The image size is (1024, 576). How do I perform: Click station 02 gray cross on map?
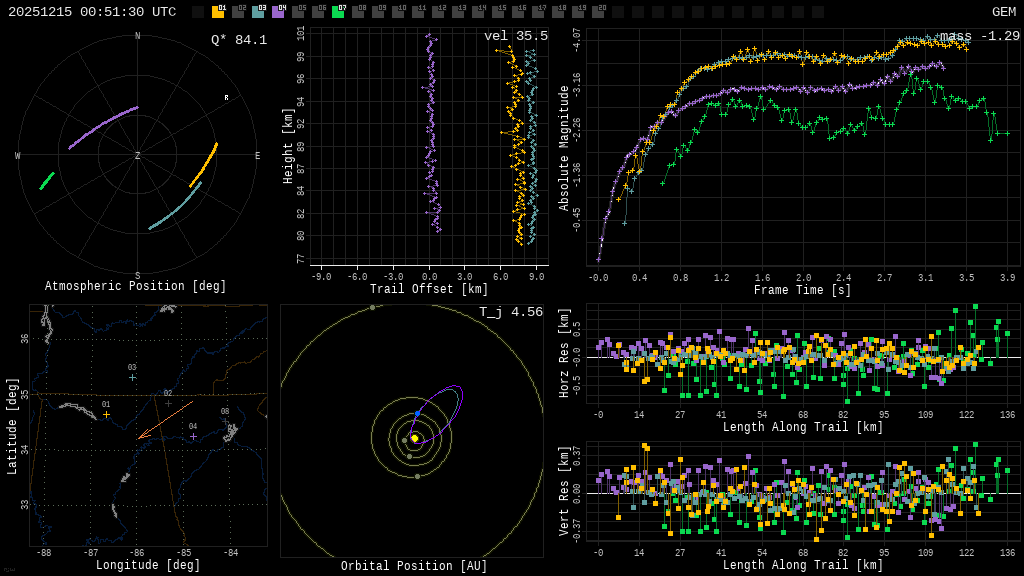[x=168, y=403]
